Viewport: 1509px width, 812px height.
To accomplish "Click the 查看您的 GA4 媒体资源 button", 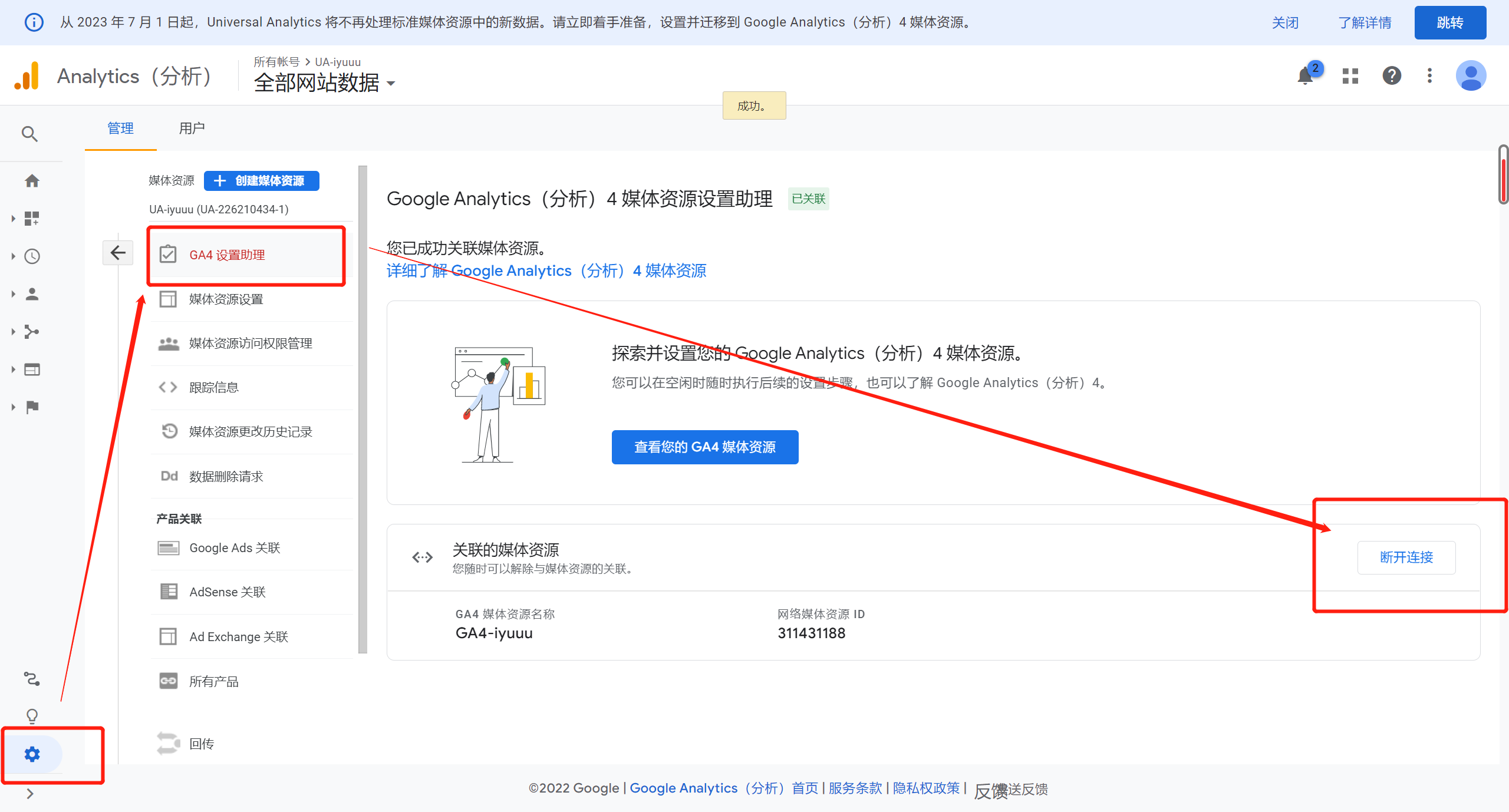I will pos(704,447).
